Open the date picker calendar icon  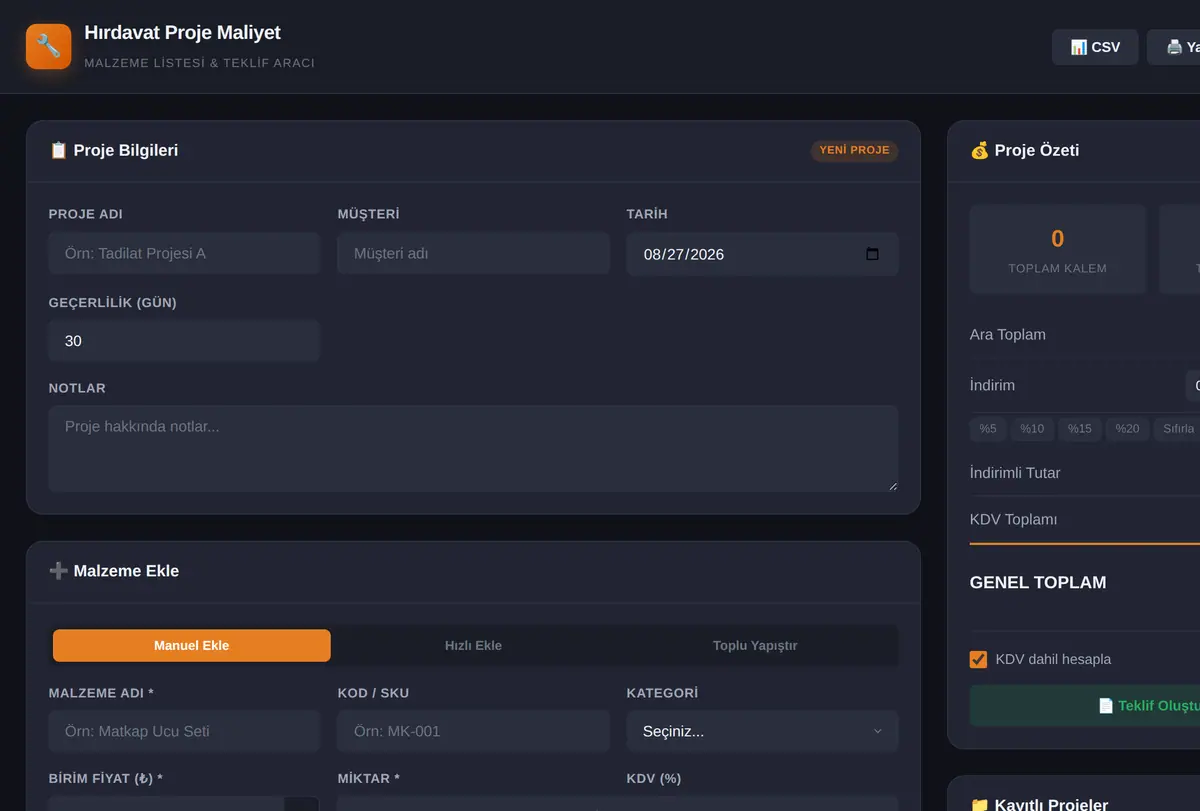(x=872, y=254)
